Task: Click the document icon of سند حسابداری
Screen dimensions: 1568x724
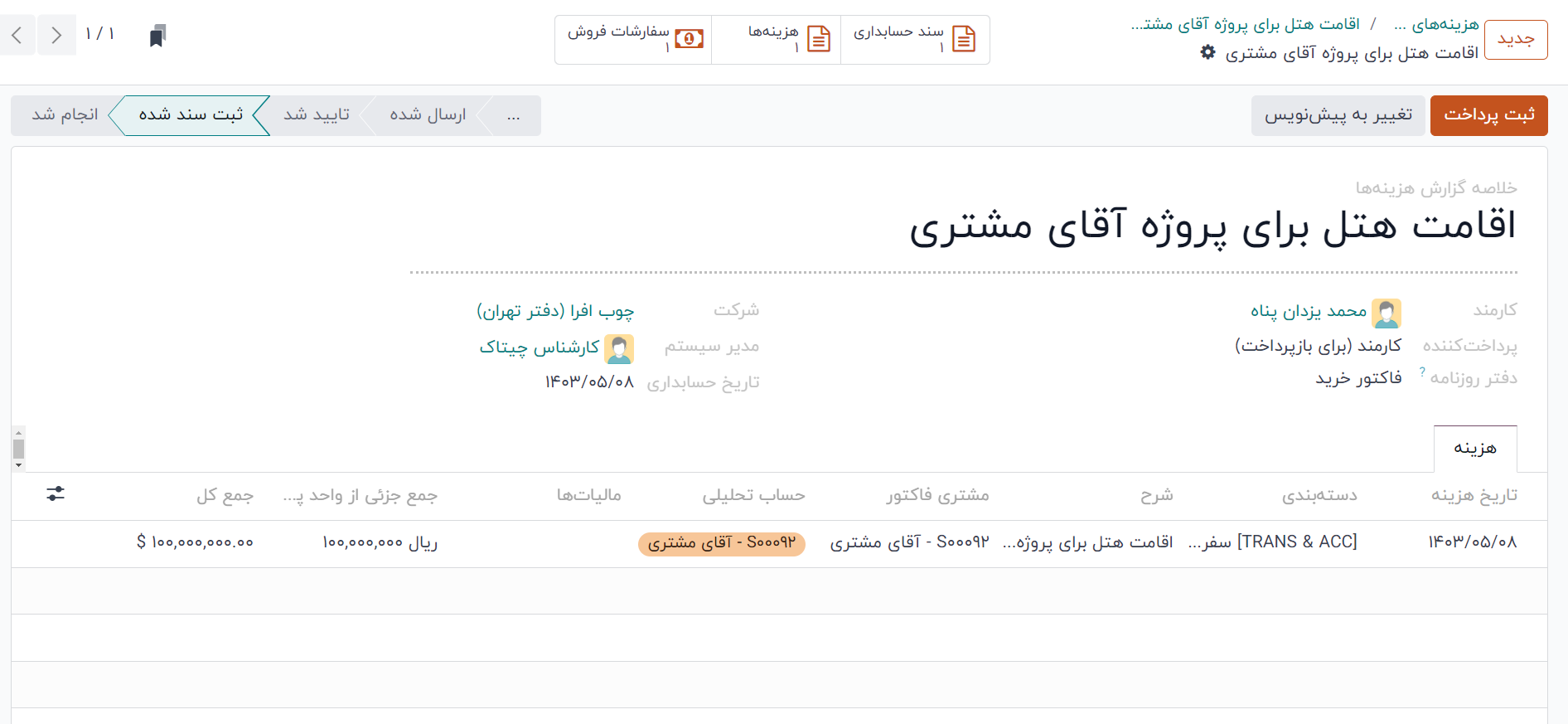Action: [964, 39]
